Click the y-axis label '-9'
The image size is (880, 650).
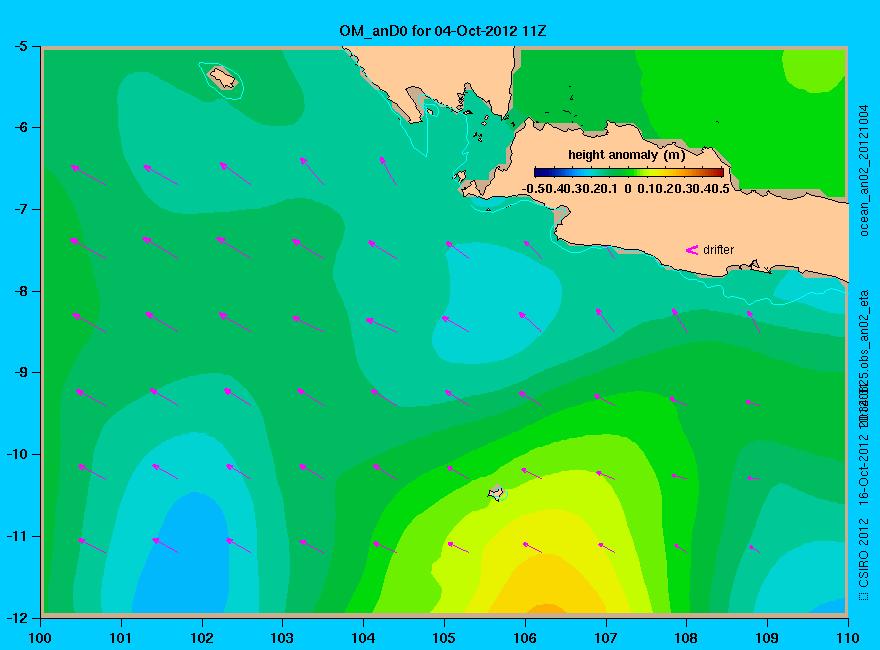coord(20,372)
